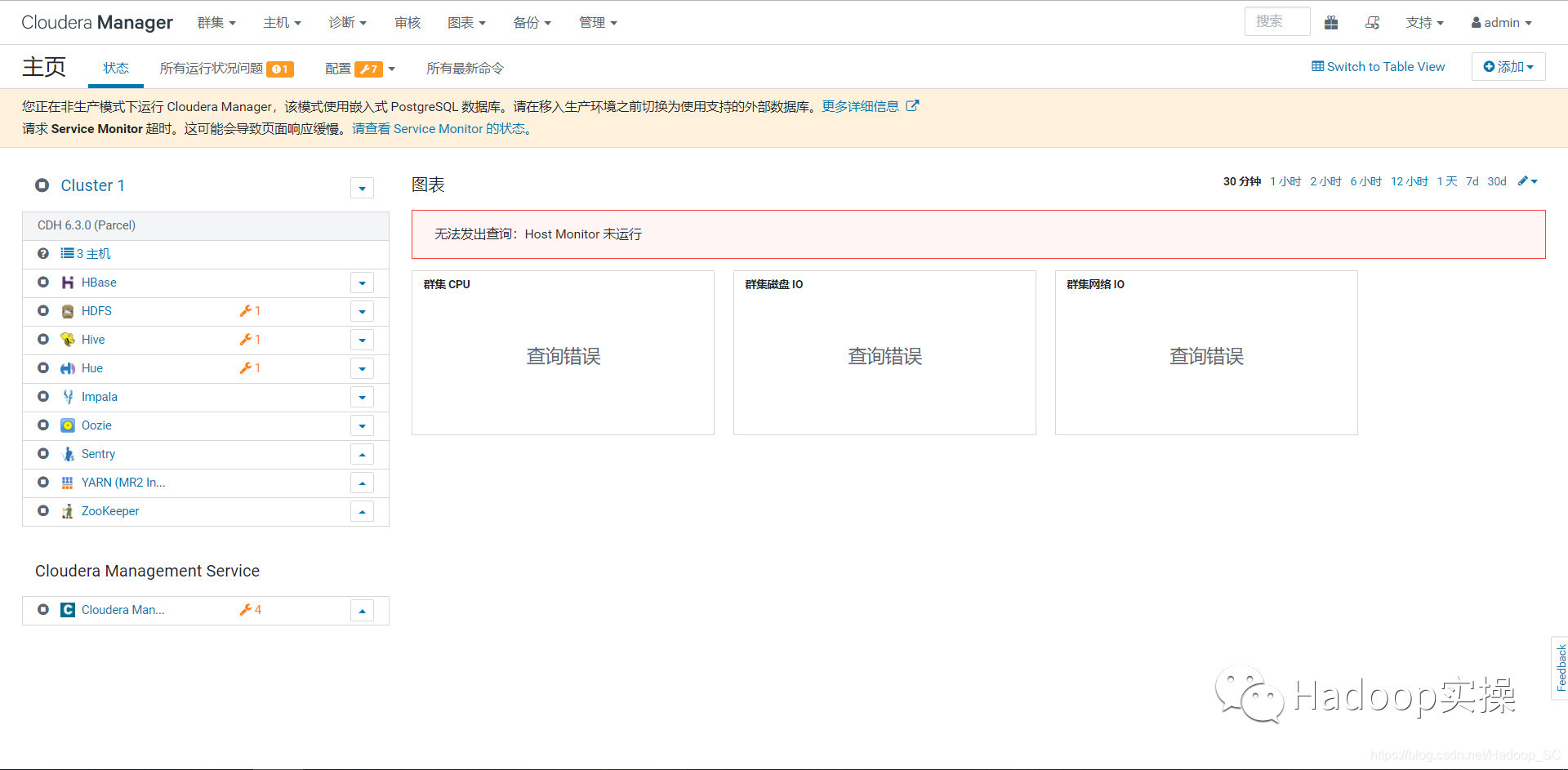
Task: Open the Feedback side tab
Action: (x=1560, y=668)
